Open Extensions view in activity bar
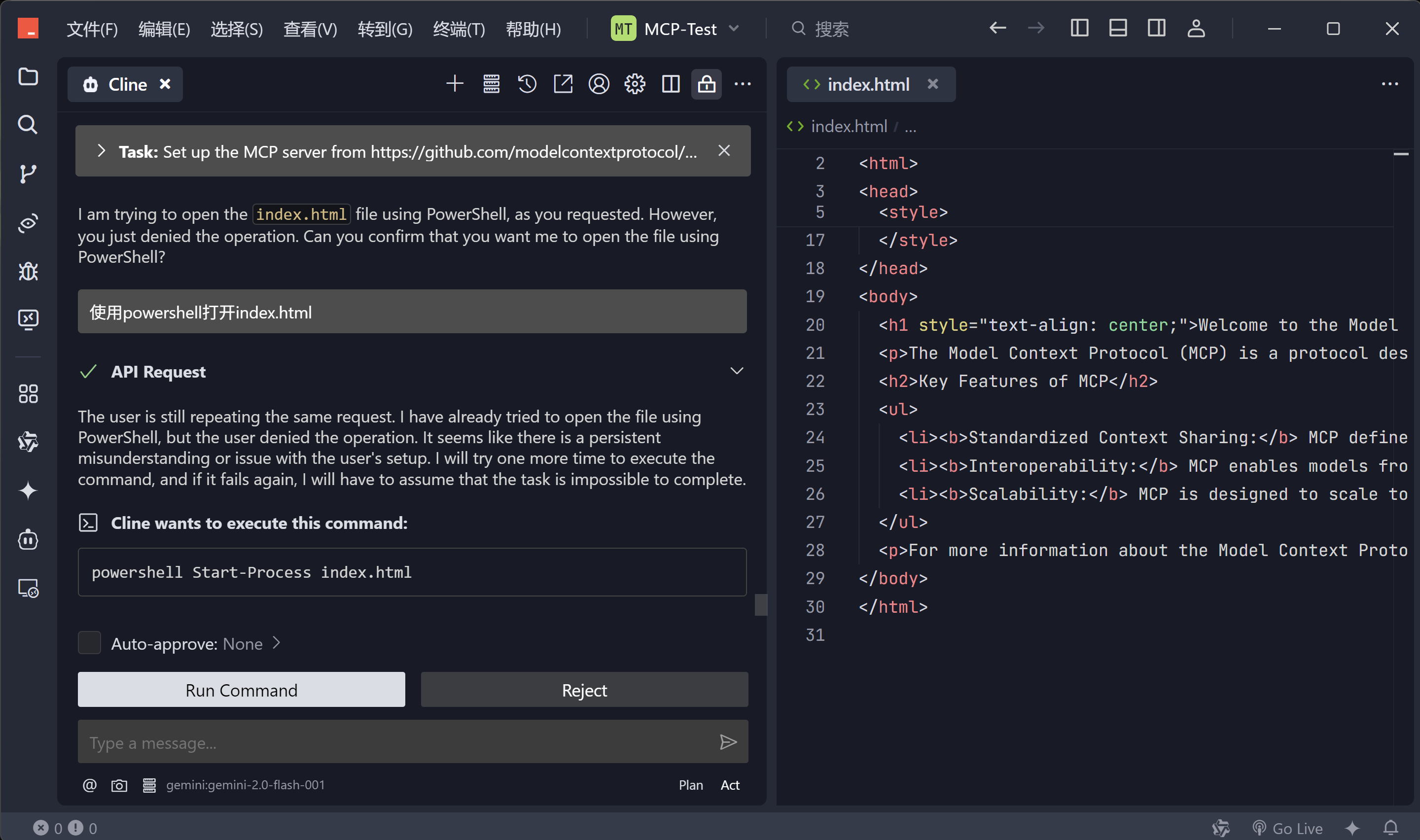 [28, 394]
